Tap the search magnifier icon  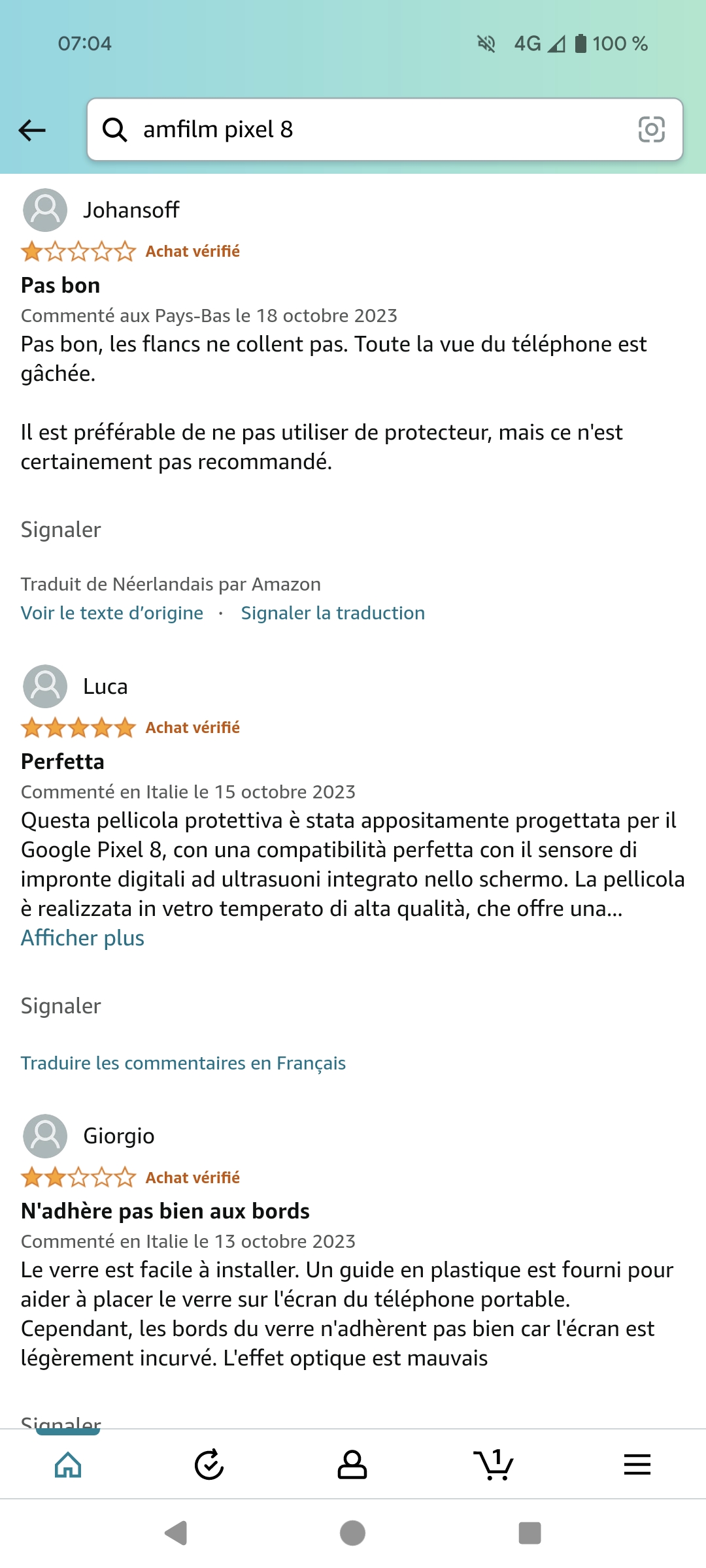point(115,129)
